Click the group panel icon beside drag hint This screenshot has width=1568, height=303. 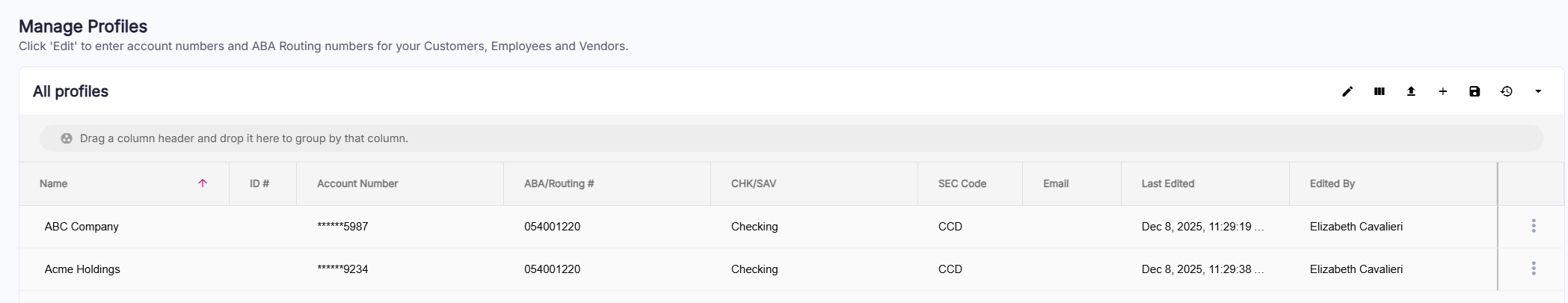point(67,138)
